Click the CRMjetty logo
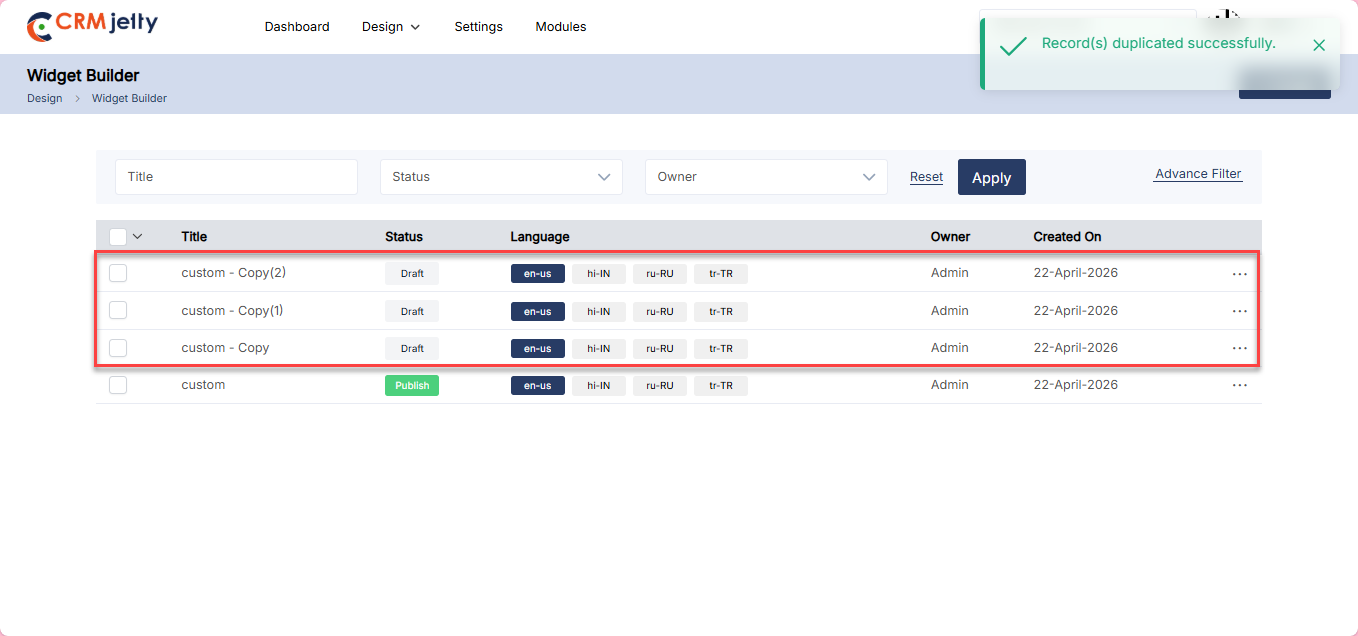 click(92, 26)
